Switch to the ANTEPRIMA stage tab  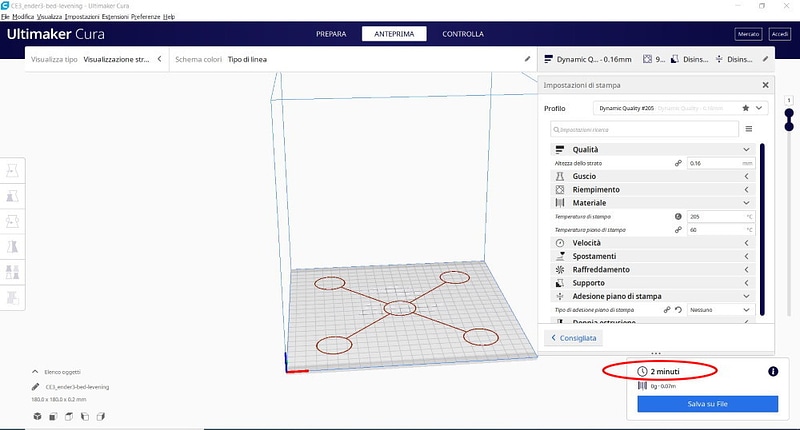(394, 34)
